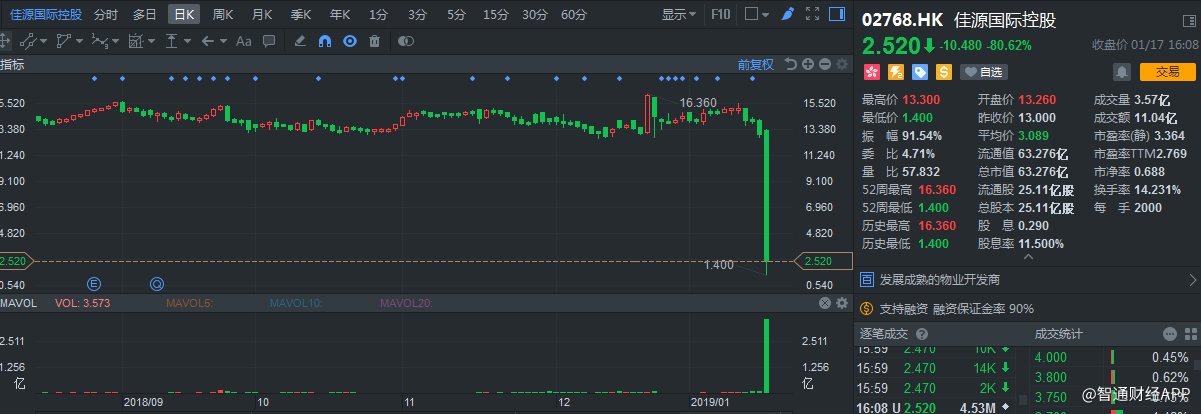This screenshot has height=414, width=1201.
Task: Open F10 company info
Action: 720,14
